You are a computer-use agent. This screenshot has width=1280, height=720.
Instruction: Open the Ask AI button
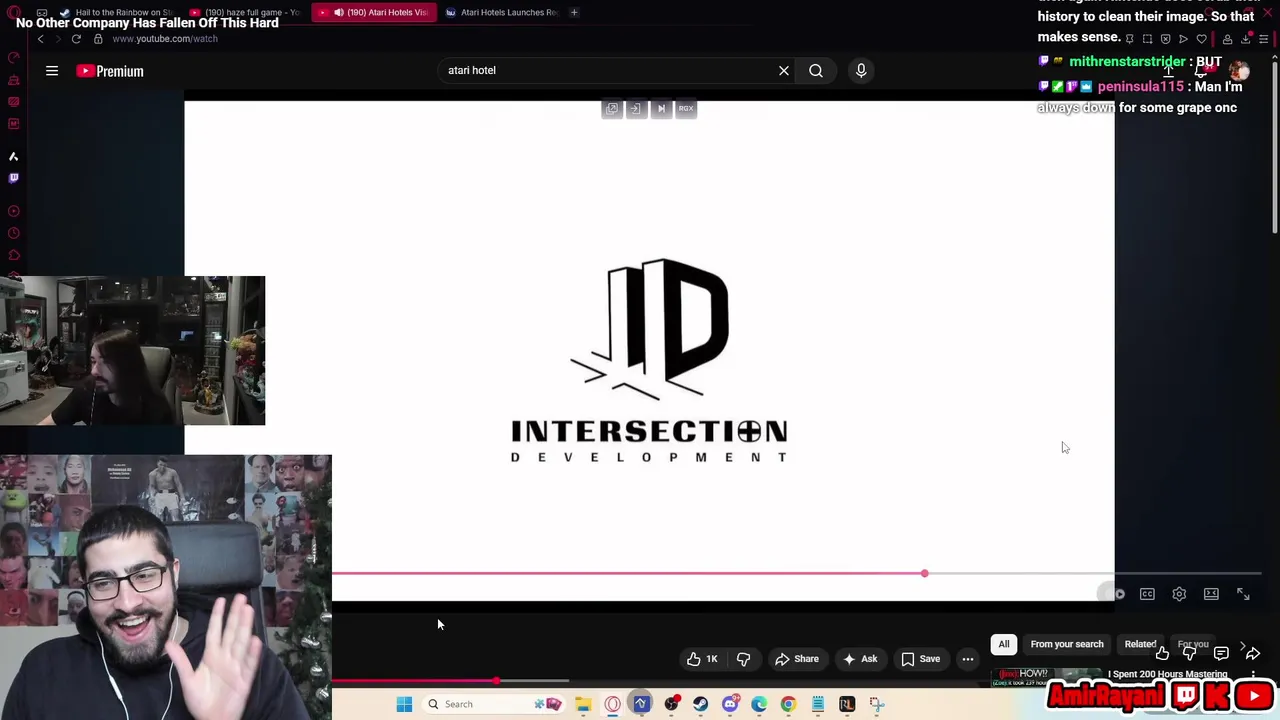(860, 659)
